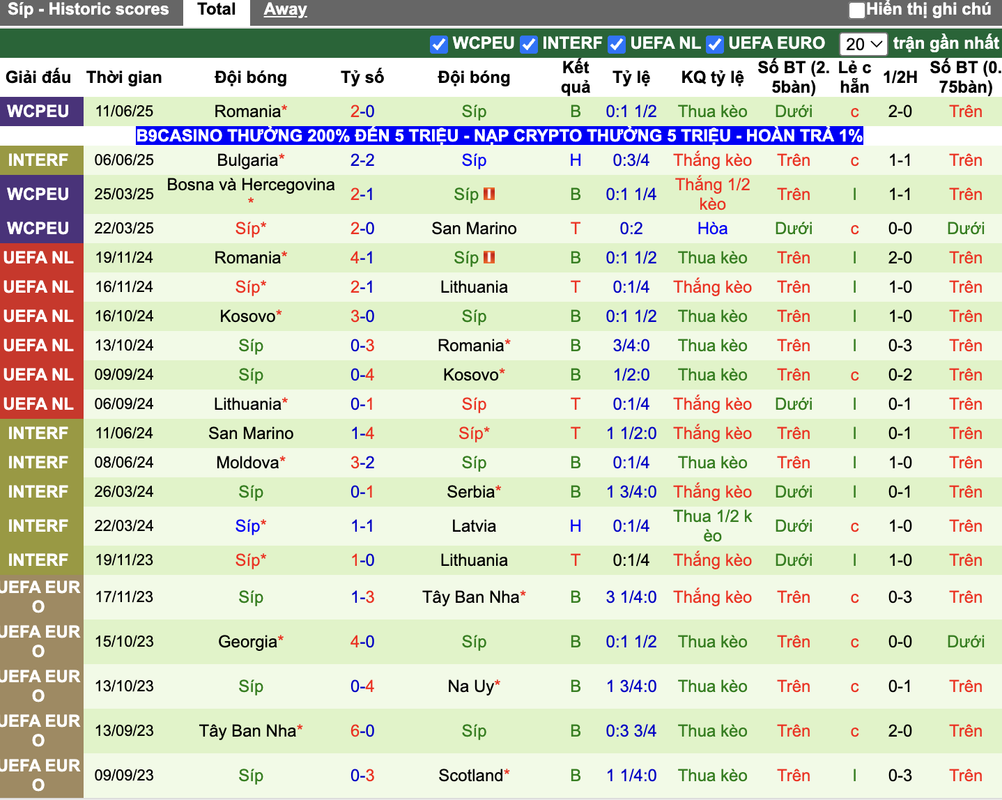Image resolution: width=1002 pixels, height=800 pixels.
Task: Click WCPEU league label for 11/06/25 match
Action: pos(42,111)
